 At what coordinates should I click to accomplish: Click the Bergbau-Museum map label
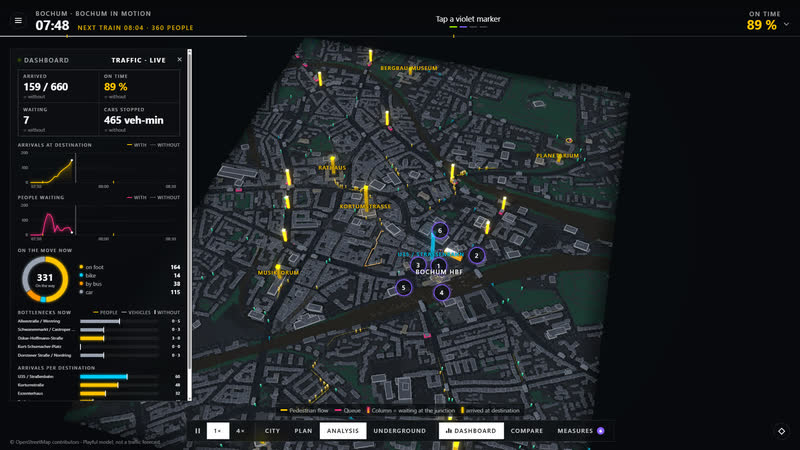point(409,68)
